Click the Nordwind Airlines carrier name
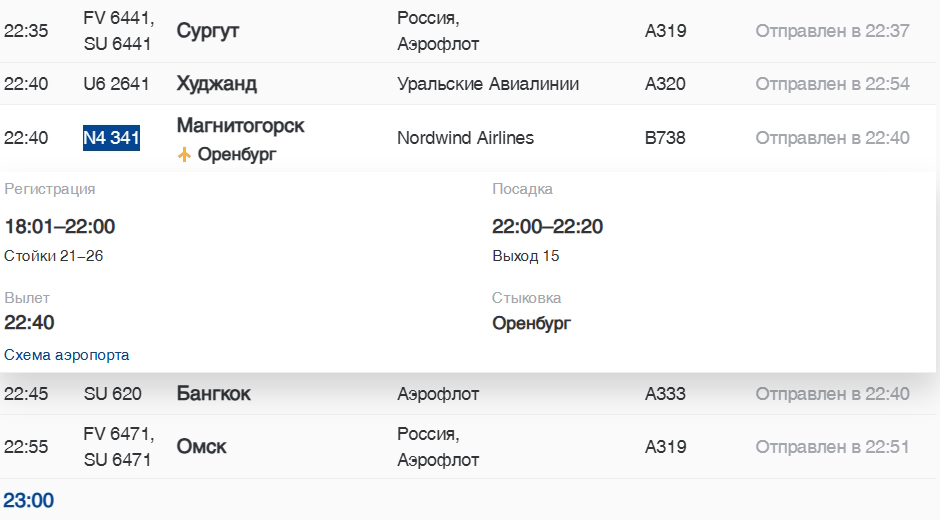 tap(465, 138)
